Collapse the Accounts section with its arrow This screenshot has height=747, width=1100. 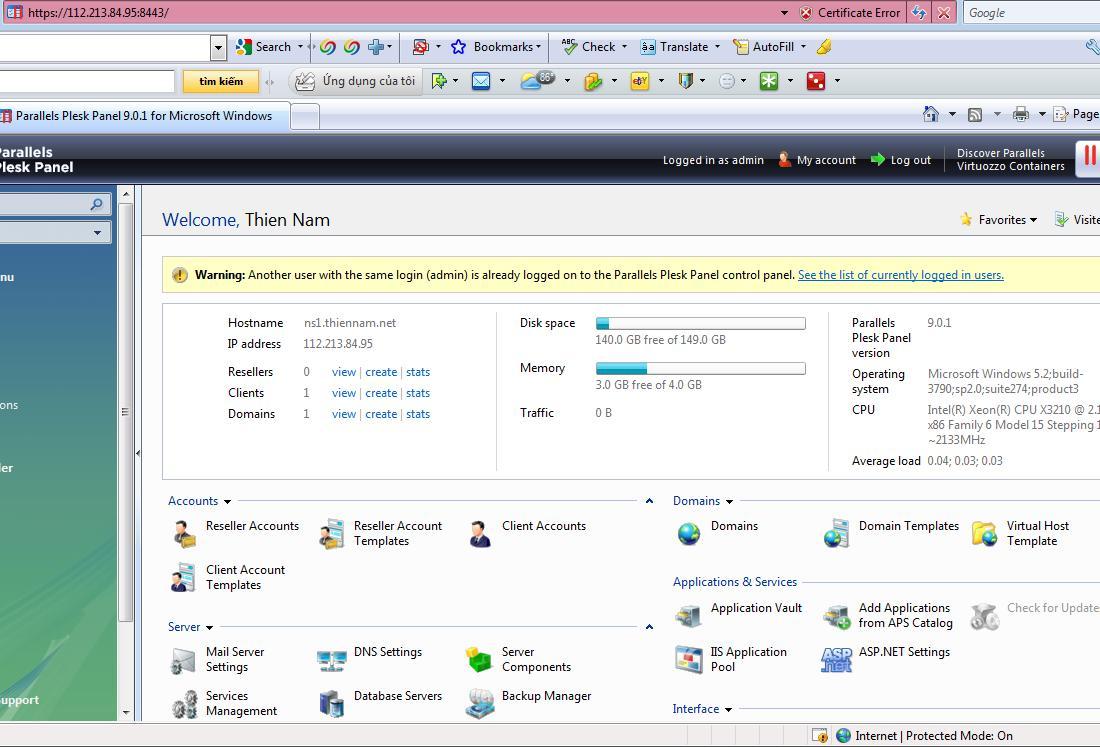point(650,501)
